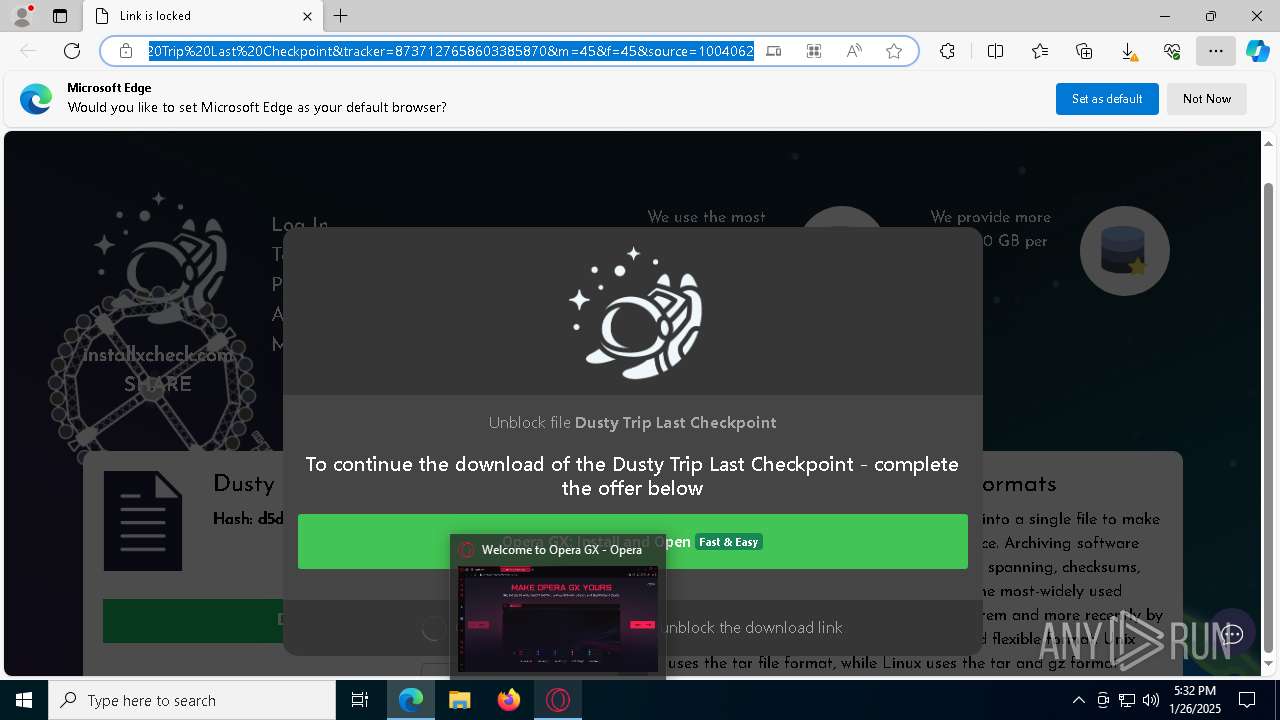This screenshot has height=720, width=1280.
Task: Click the taskbar search box
Action: (192, 700)
